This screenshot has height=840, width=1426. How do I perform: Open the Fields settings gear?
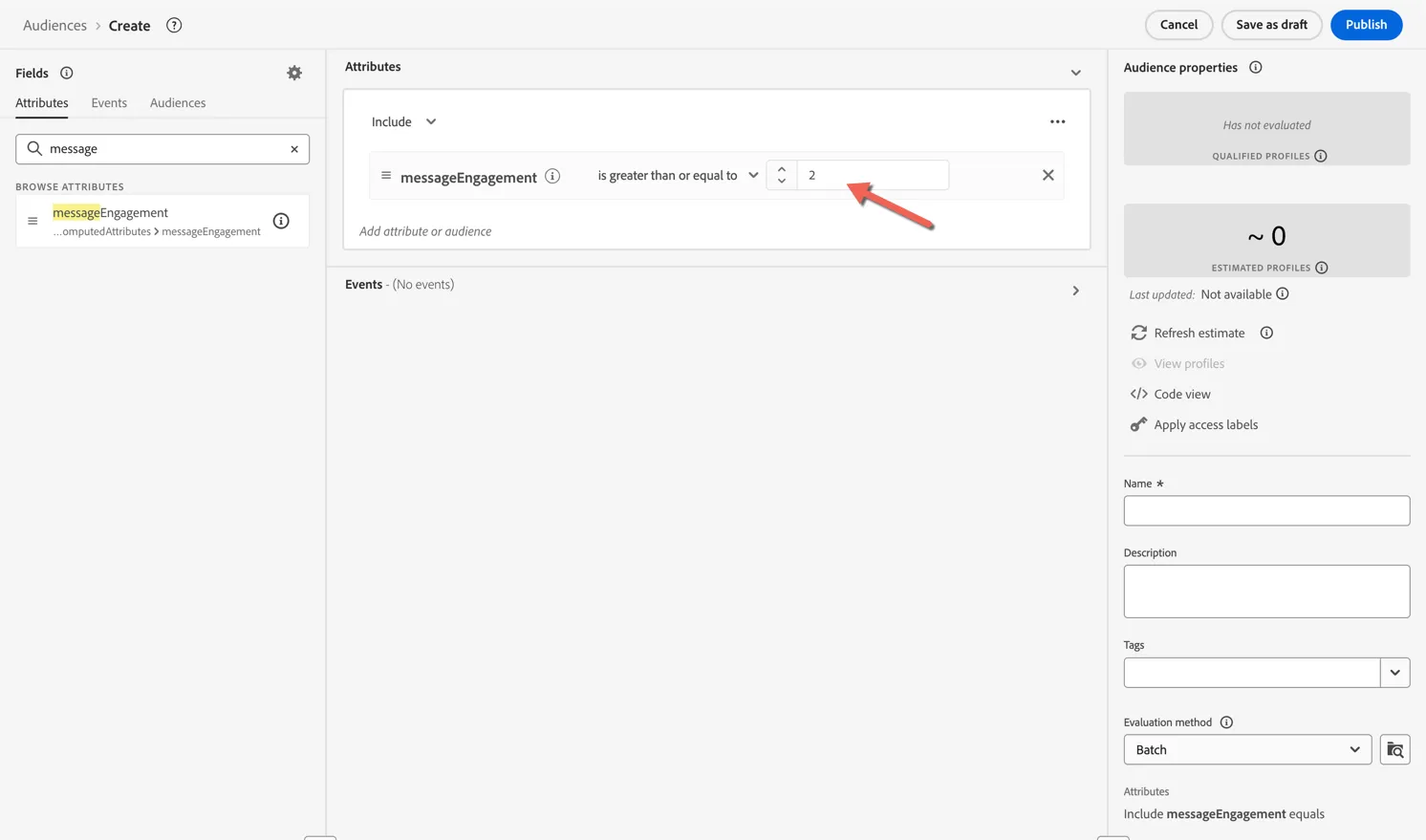pos(294,73)
